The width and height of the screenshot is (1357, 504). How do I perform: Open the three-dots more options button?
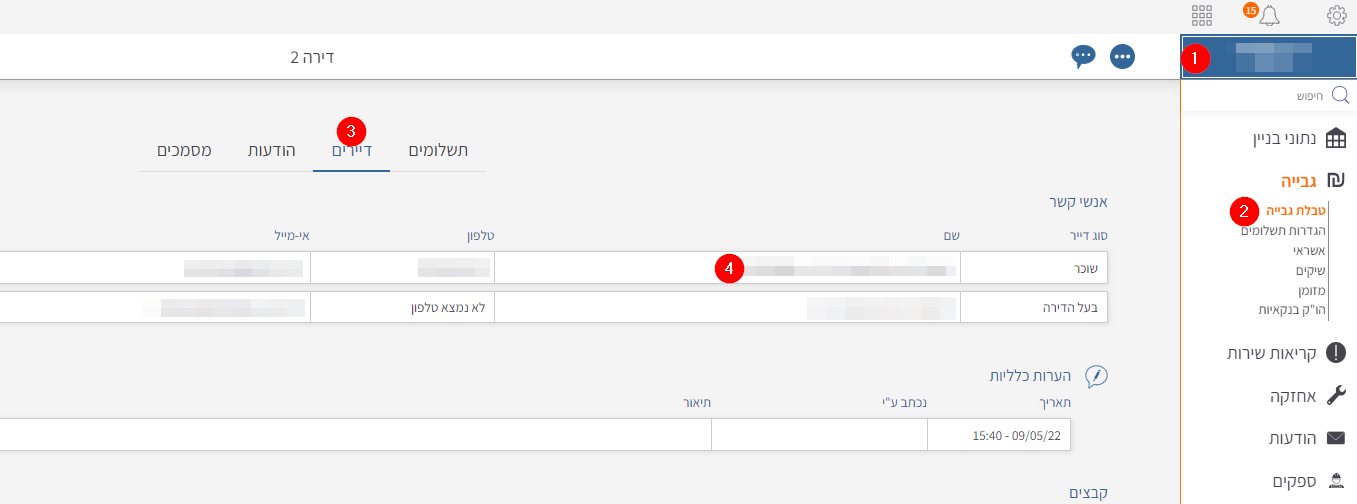click(x=1123, y=56)
